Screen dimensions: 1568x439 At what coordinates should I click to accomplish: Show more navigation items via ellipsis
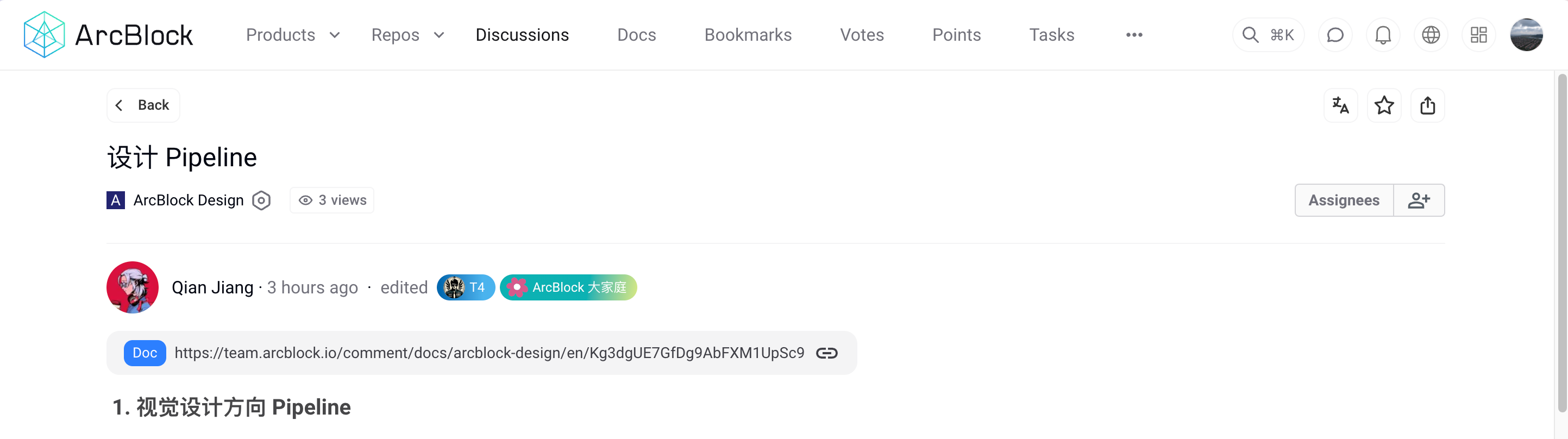point(1134,35)
